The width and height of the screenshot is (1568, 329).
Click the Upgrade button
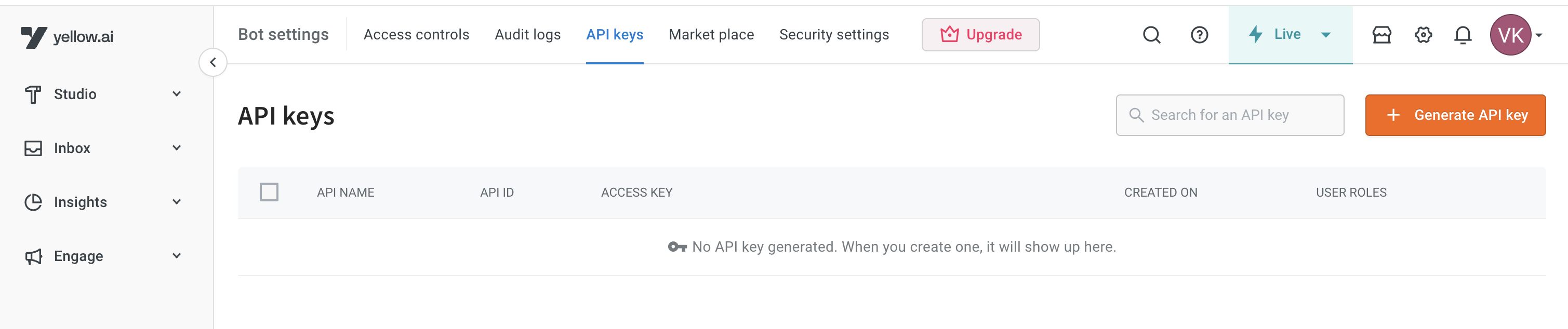tap(980, 35)
